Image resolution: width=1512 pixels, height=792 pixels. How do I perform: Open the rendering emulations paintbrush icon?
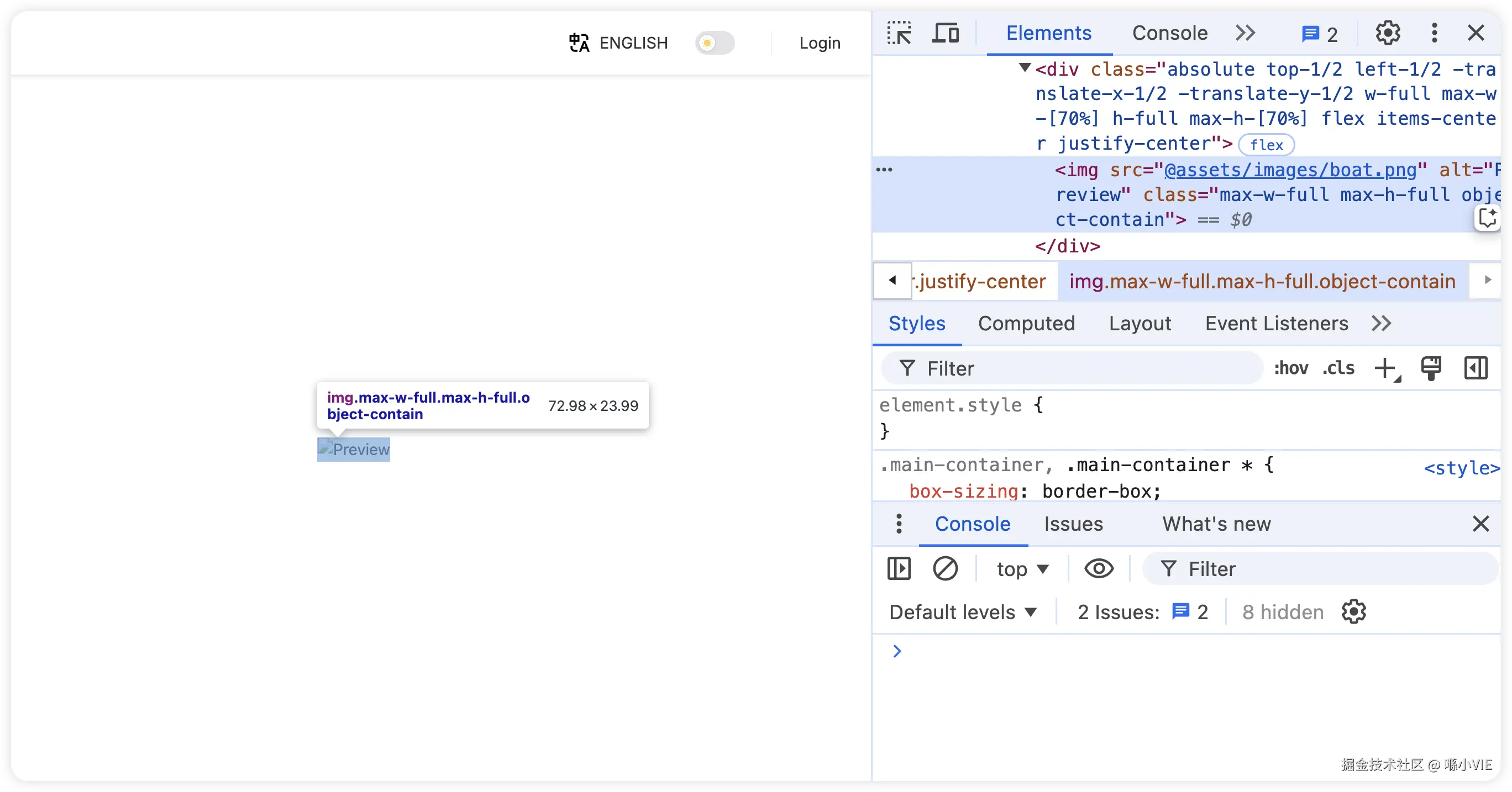pyautogui.click(x=1430, y=368)
